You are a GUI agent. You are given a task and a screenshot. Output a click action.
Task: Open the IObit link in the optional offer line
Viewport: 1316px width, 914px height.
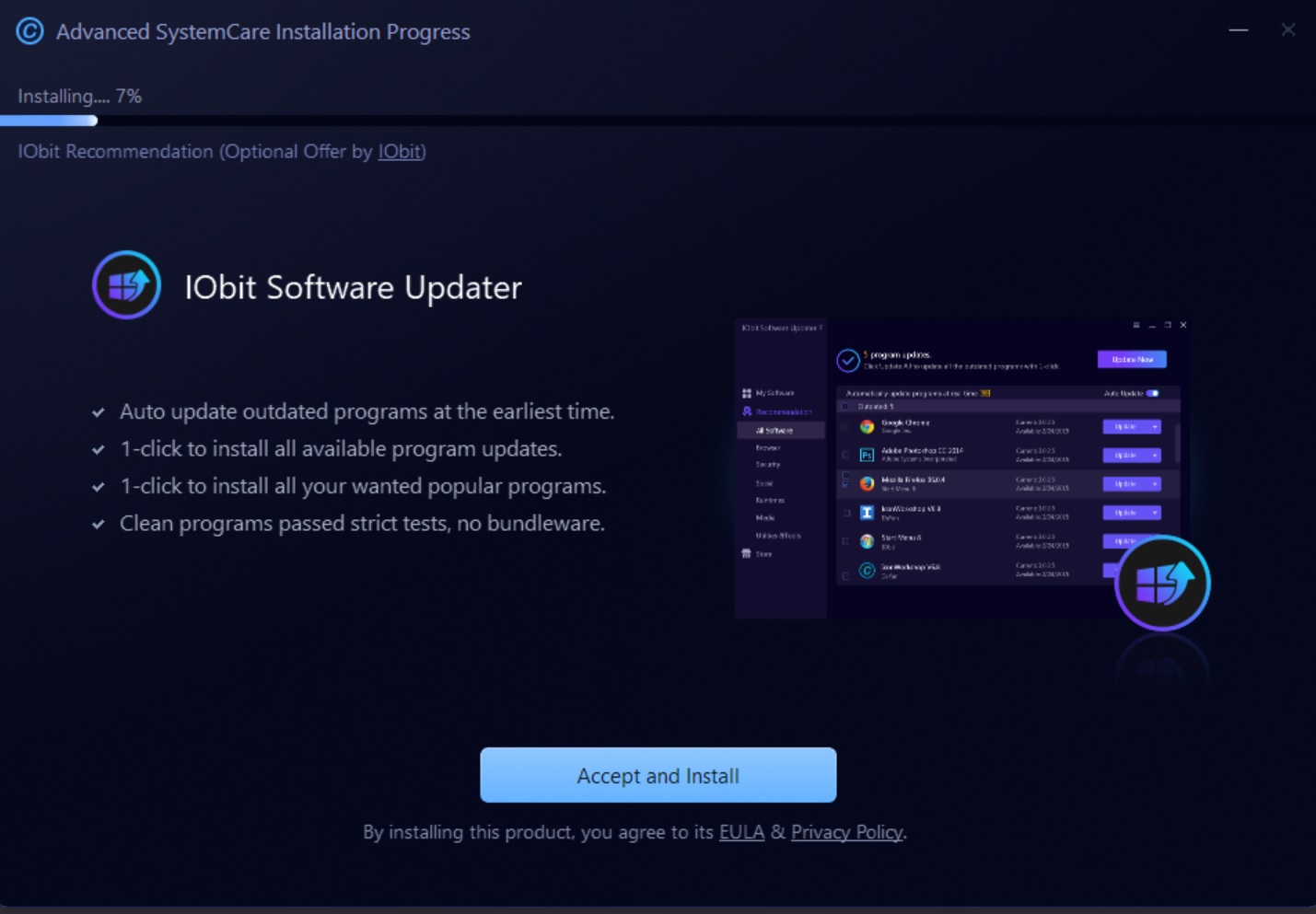click(400, 152)
